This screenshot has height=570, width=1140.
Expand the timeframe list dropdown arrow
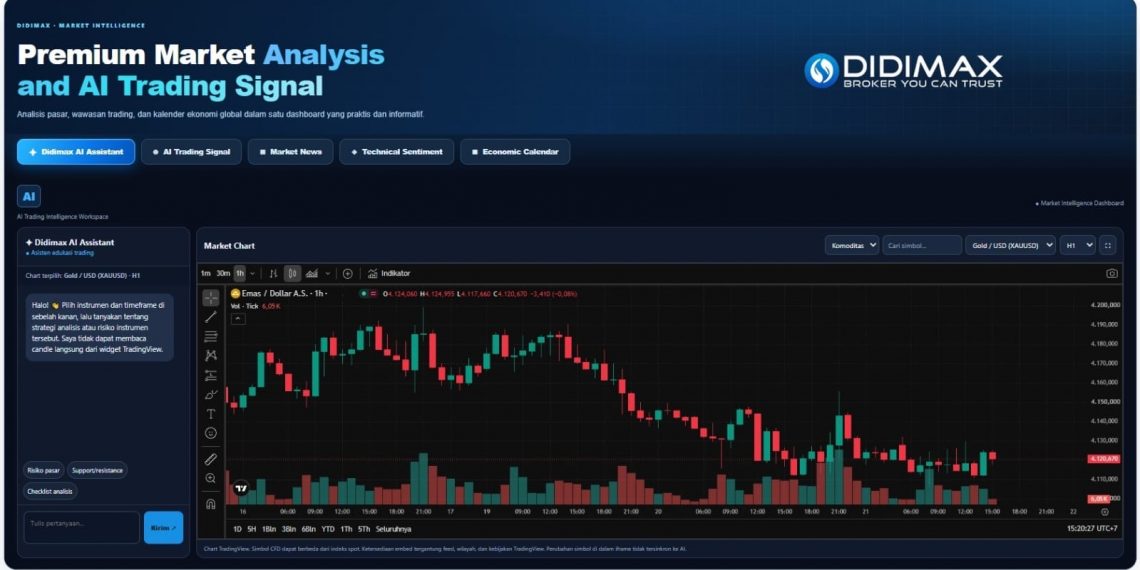click(x=252, y=273)
